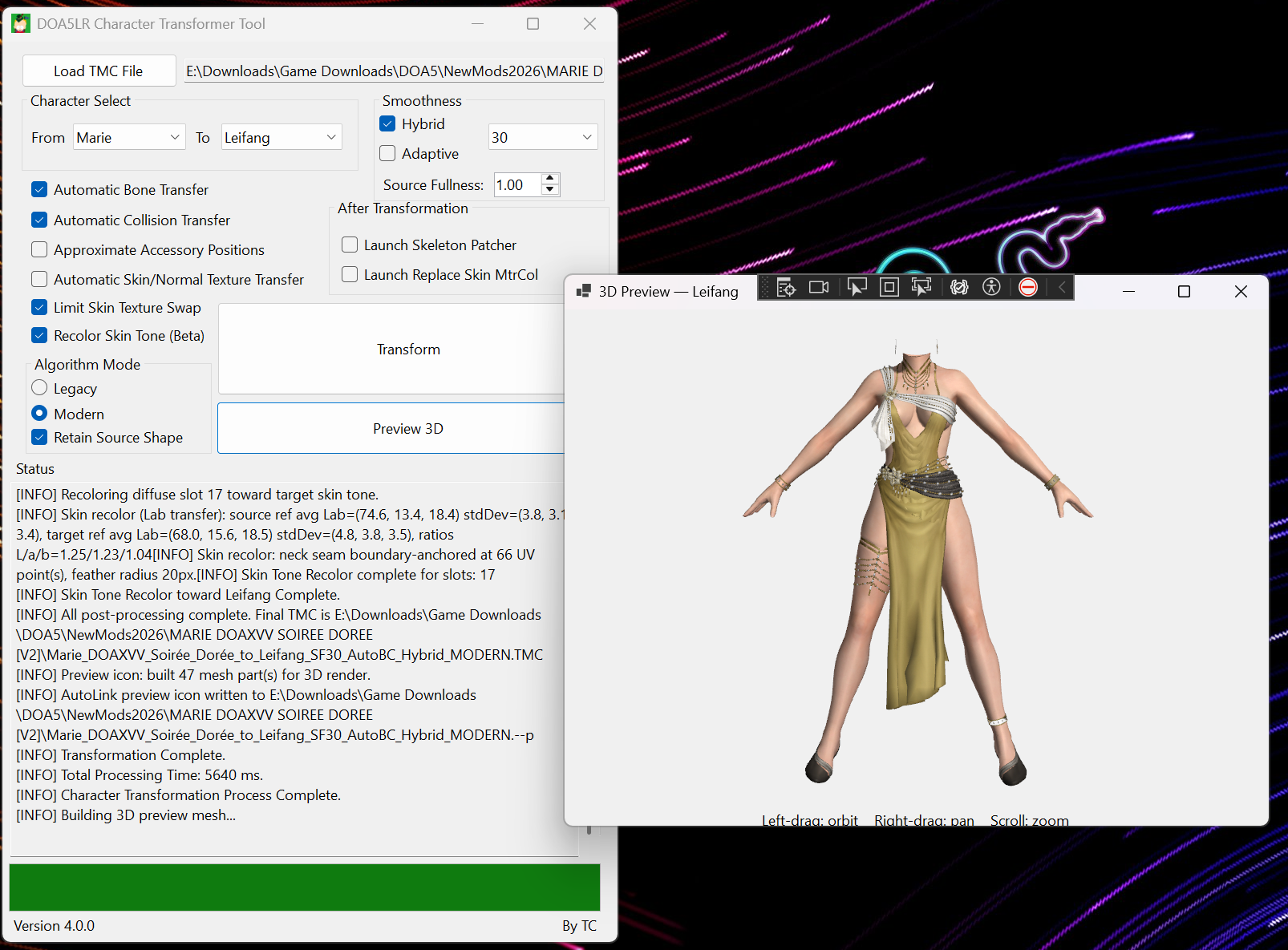The width and height of the screenshot is (1288, 950).
Task: Enable Automatic Skin/Normal Texture Transfer
Action: pos(39,279)
